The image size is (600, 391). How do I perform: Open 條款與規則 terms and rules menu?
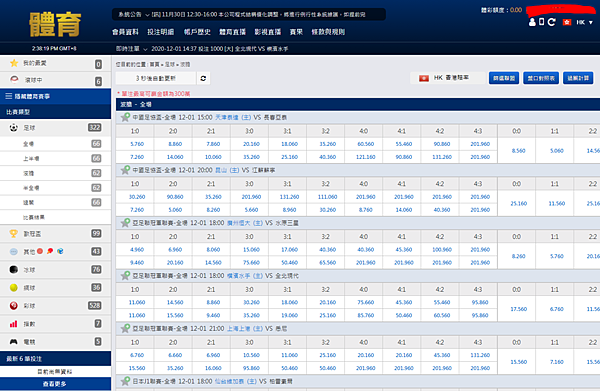pyautogui.click(x=328, y=32)
